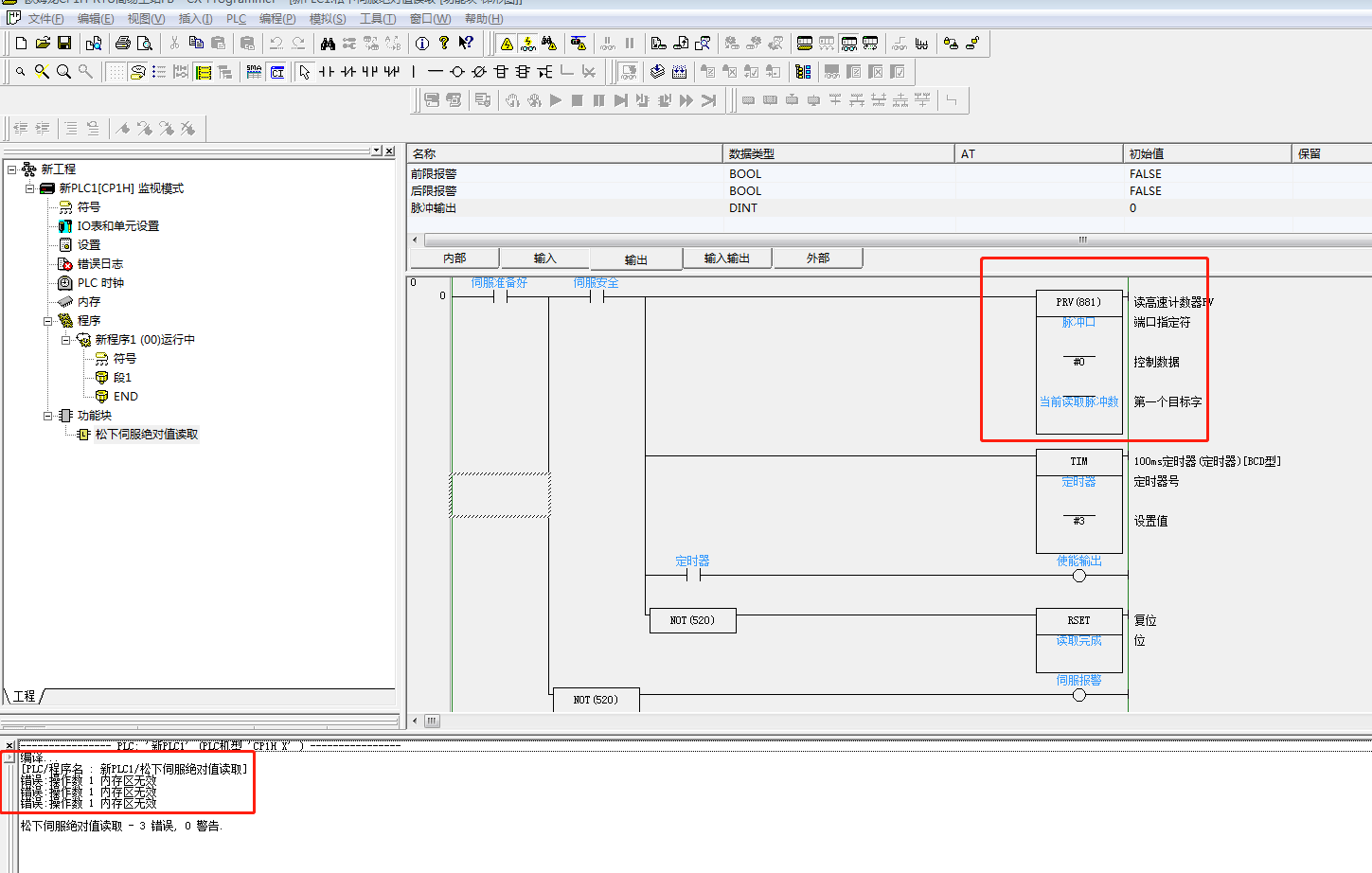Open IO表和单元设置 in project tree
1372x873 pixels.
[x=117, y=226]
